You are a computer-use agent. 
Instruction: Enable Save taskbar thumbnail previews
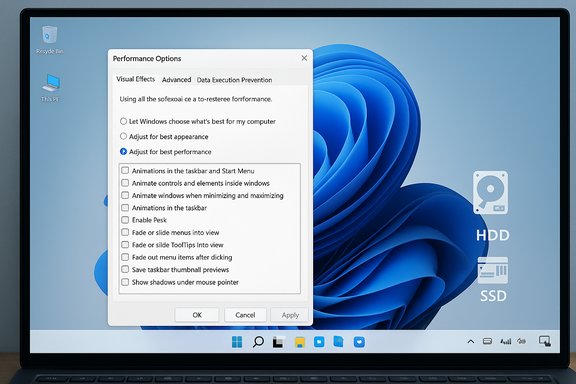[x=125, y=269]
